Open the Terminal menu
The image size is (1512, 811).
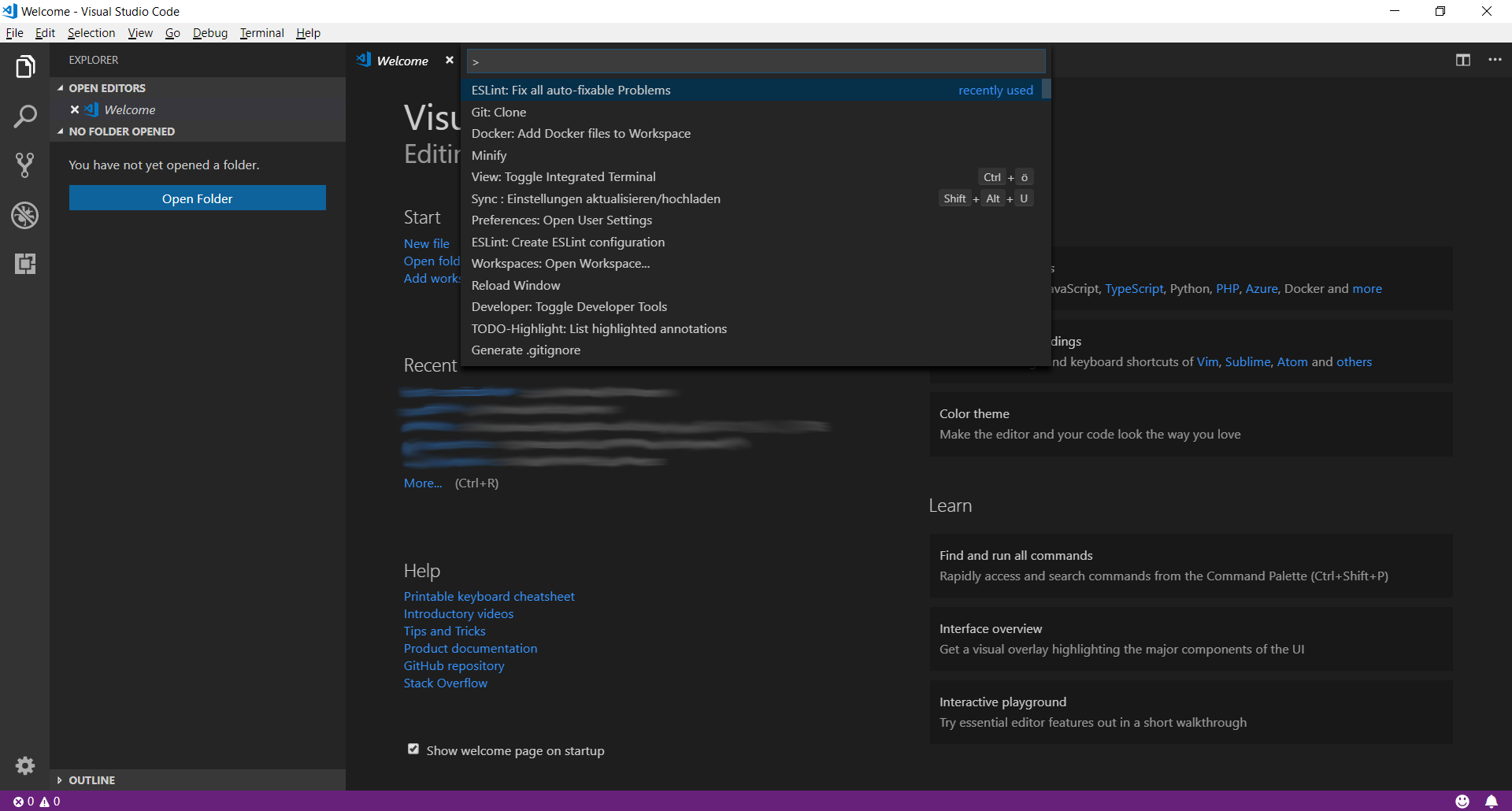click(262, 33)
